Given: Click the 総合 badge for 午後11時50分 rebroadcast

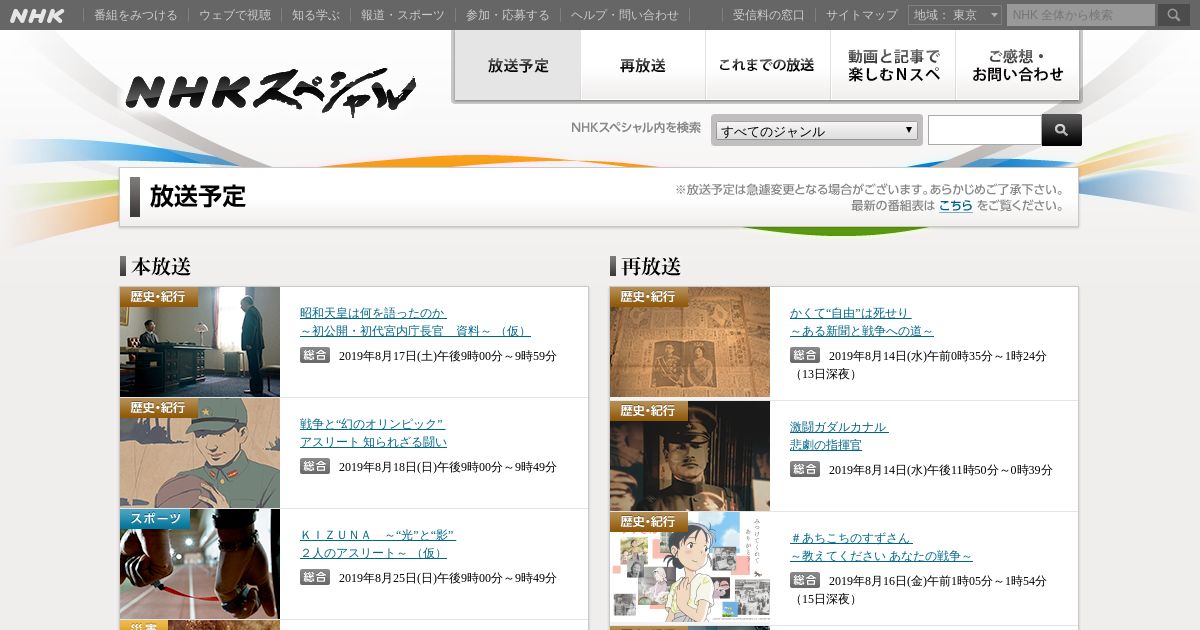Looking at the screenshot, I should click(x=805, y=469).
